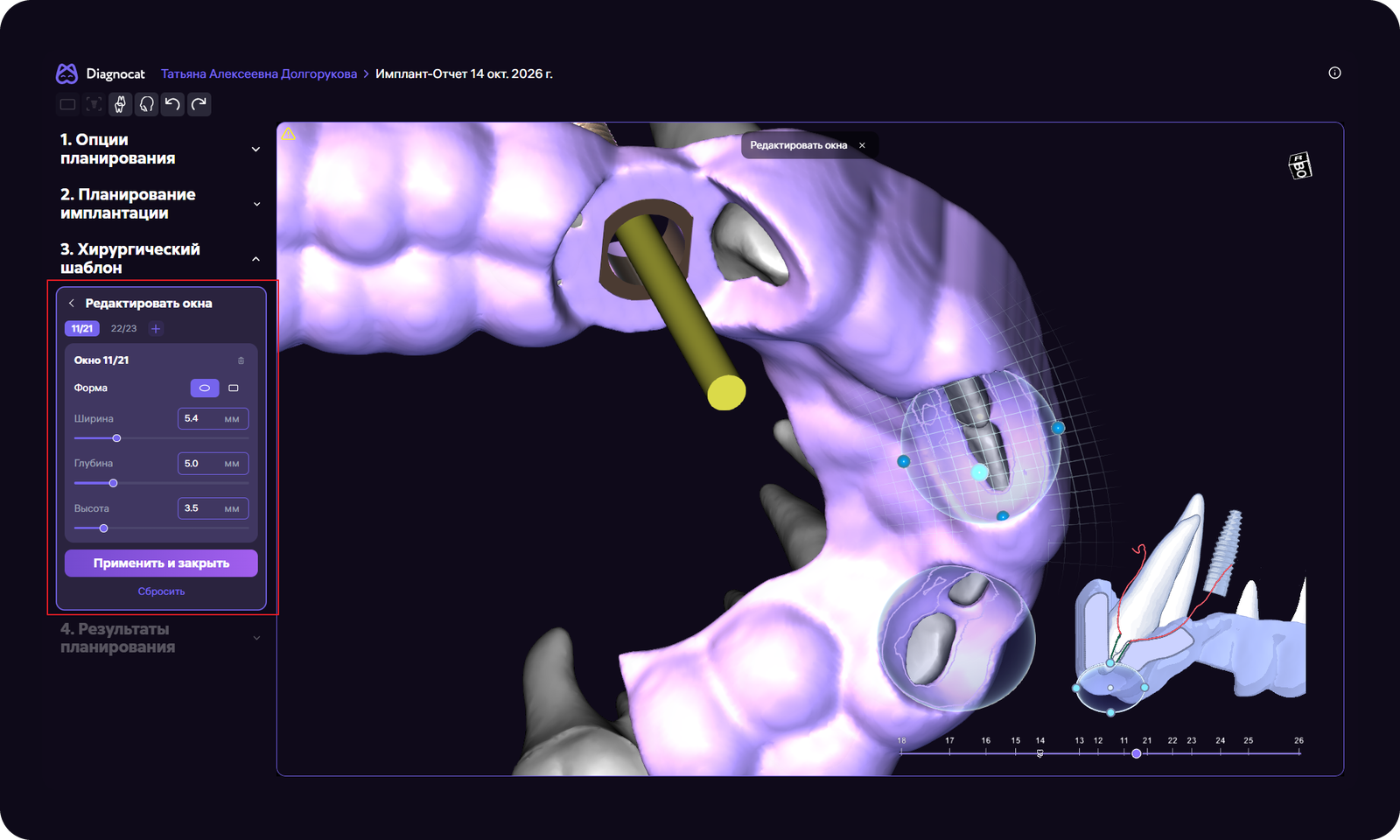Redo the last action
Screen dimensions: 1400x840
[199, 104]
